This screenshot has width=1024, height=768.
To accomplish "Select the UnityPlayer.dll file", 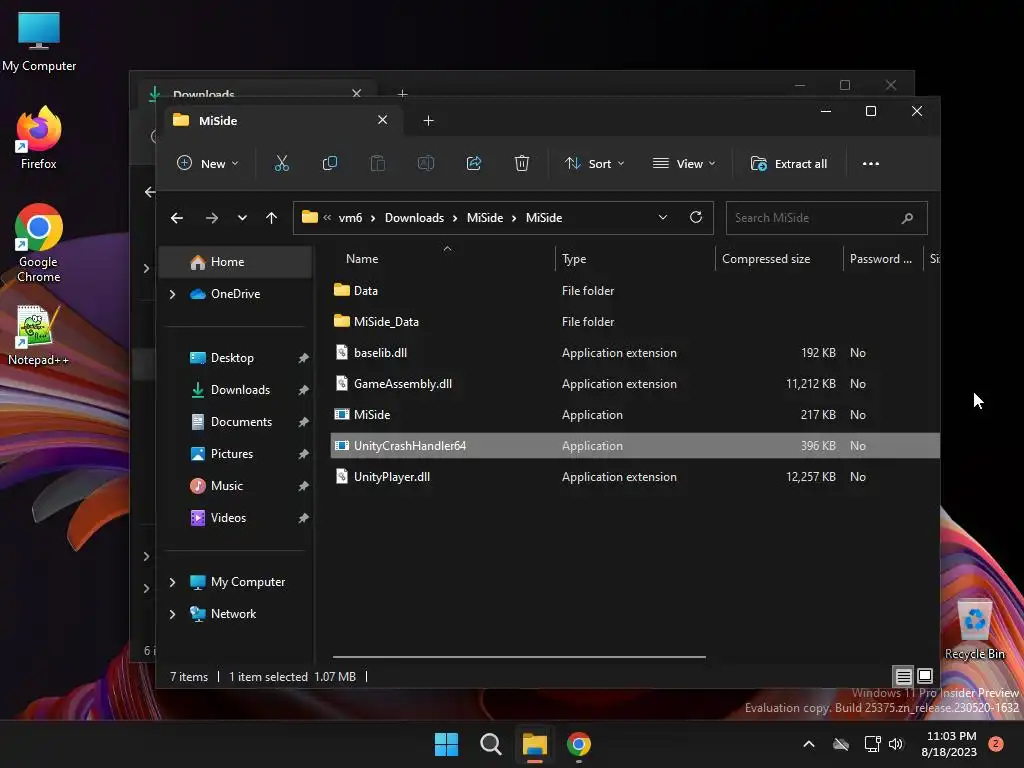I will pyautogui.click(x=635, y=477).
